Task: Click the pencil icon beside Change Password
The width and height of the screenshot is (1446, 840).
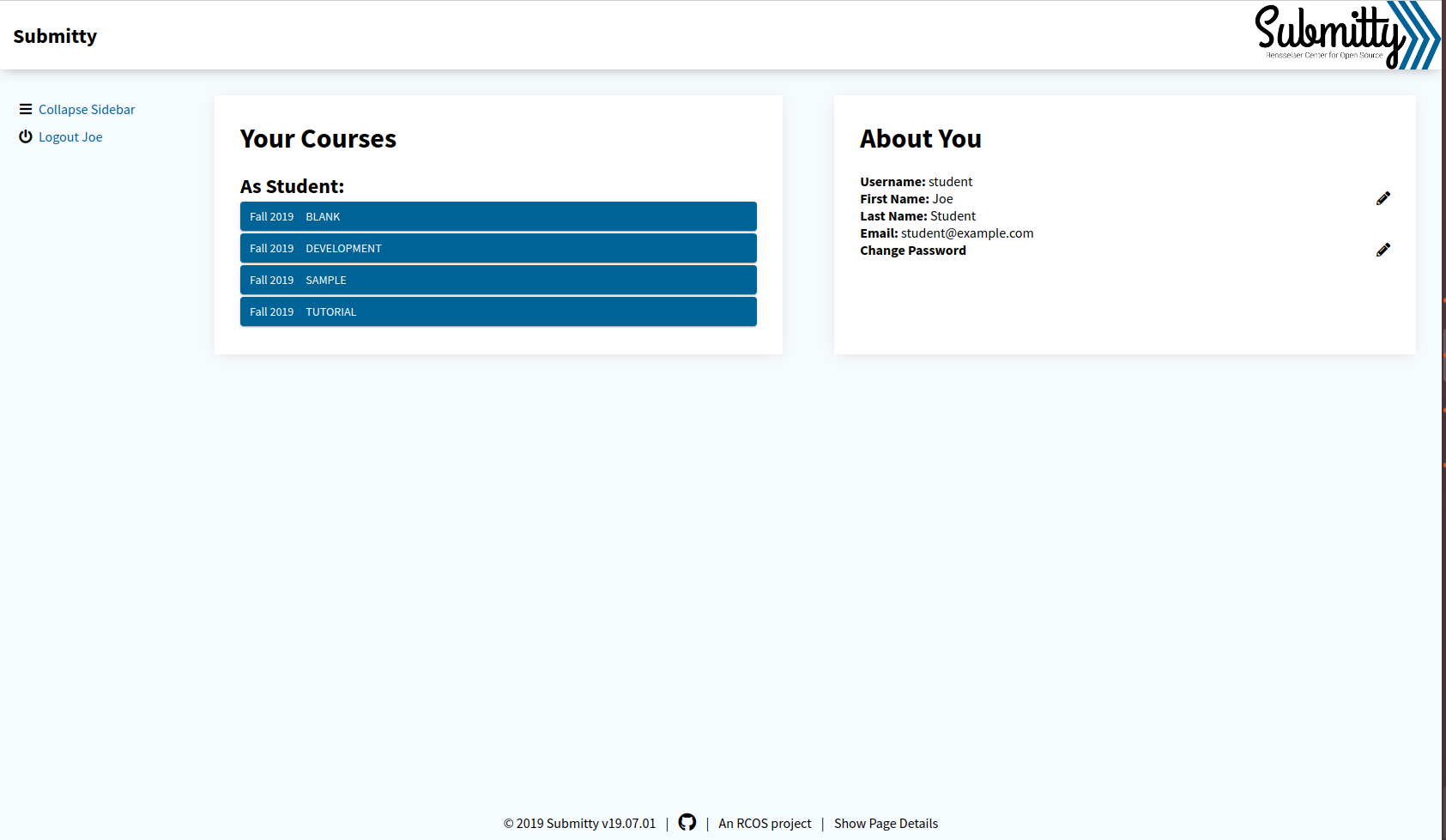Action: click(1382, 251)
